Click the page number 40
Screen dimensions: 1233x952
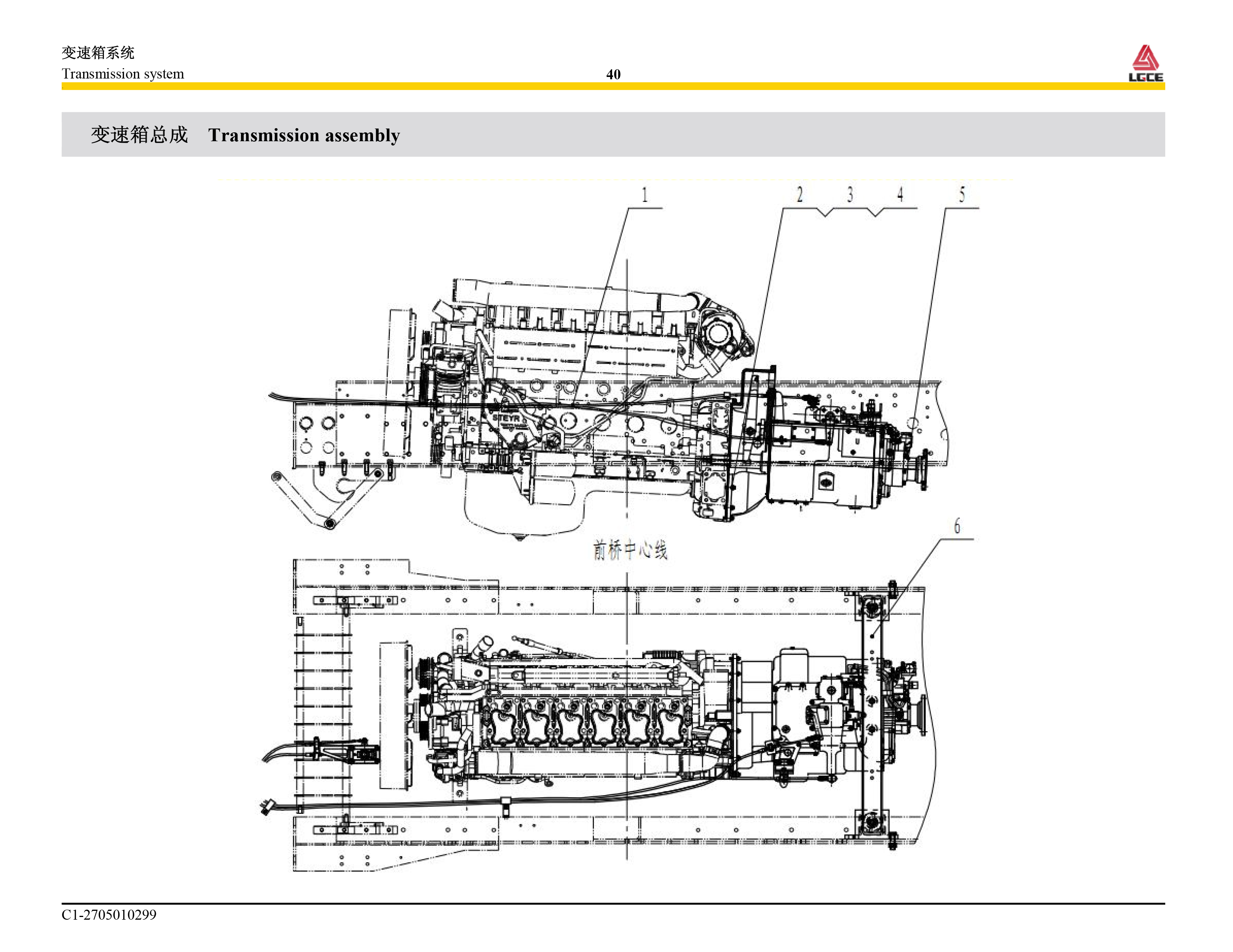[x=613, y=75]
